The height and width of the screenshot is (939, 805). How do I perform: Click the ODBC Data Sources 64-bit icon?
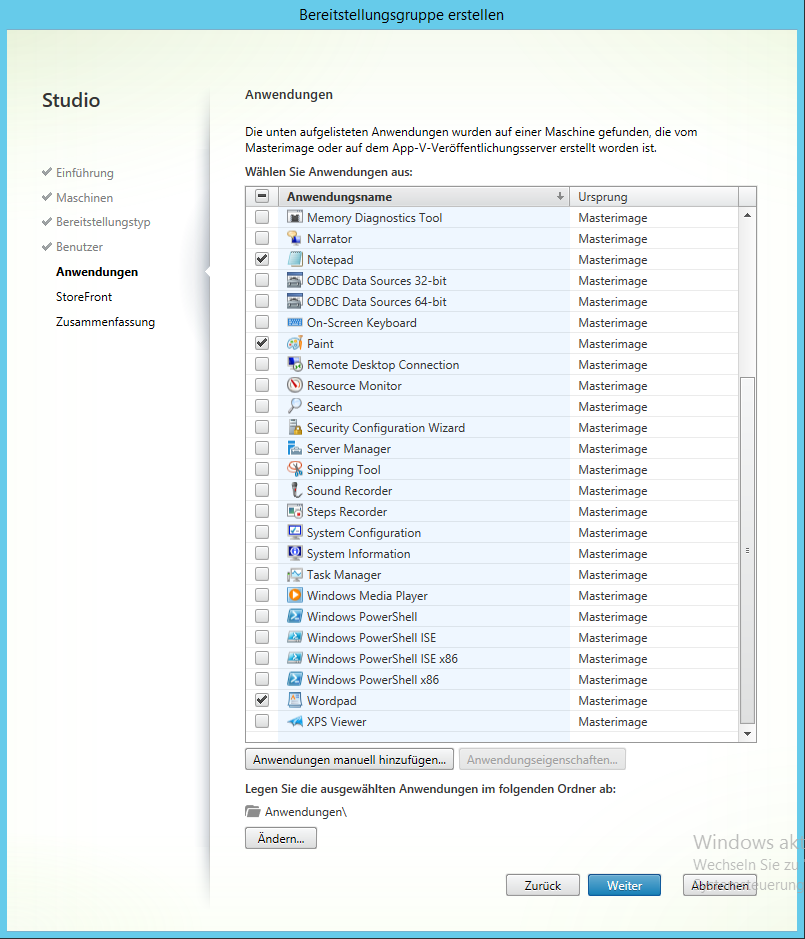[294, 301]
